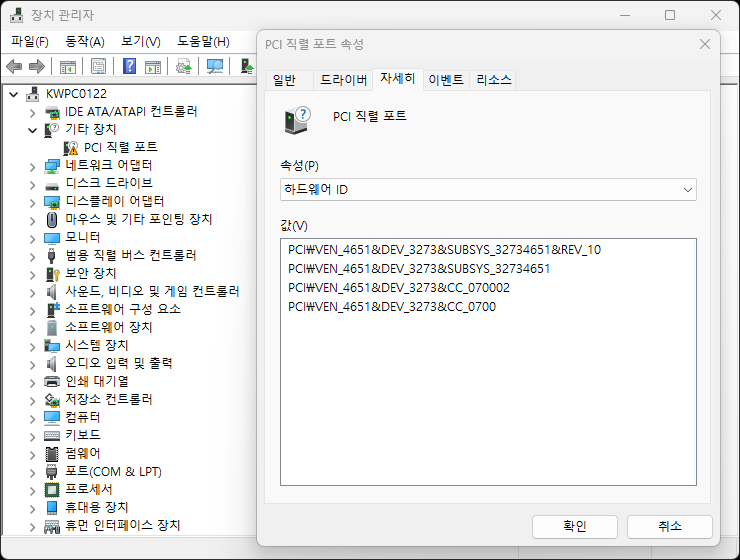Click the 취소 button
Image resolution: width=740 pixels, height=560 pixels.
click(670, 526)
